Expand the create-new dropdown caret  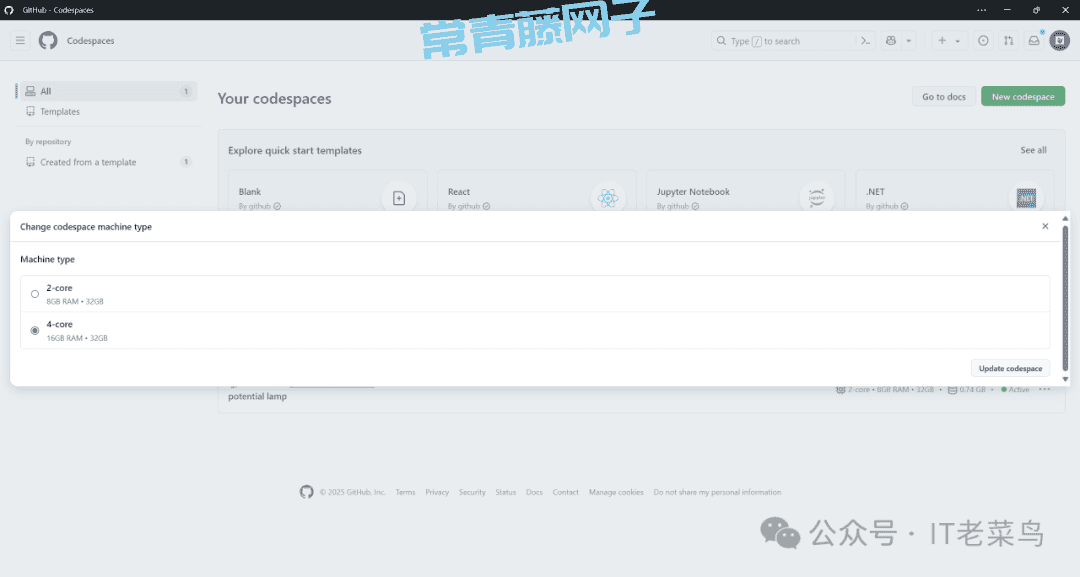(957, 41)
